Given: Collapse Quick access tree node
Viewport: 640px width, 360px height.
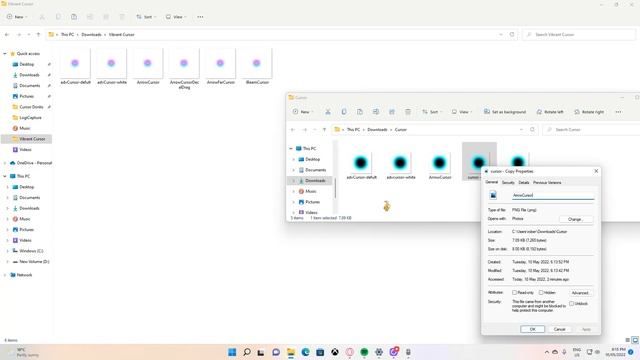Looking at the screenshot, I should (x=5, y=53).
